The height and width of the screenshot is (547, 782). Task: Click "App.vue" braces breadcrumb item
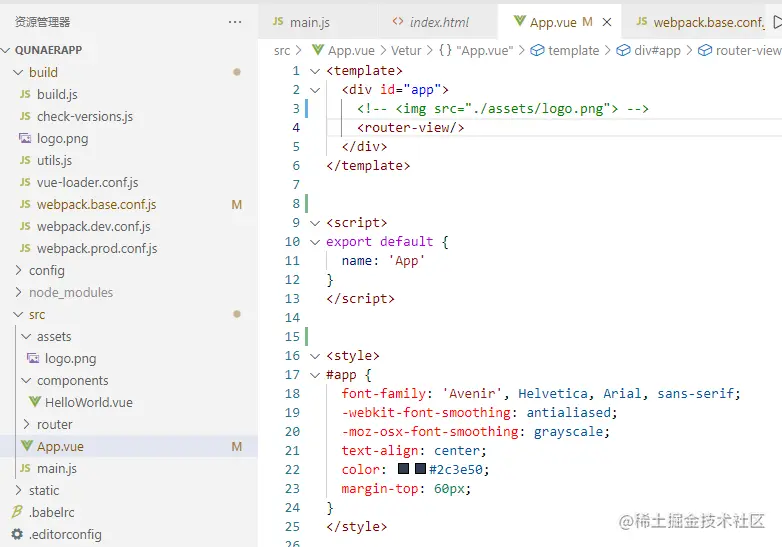coord(476,50)
